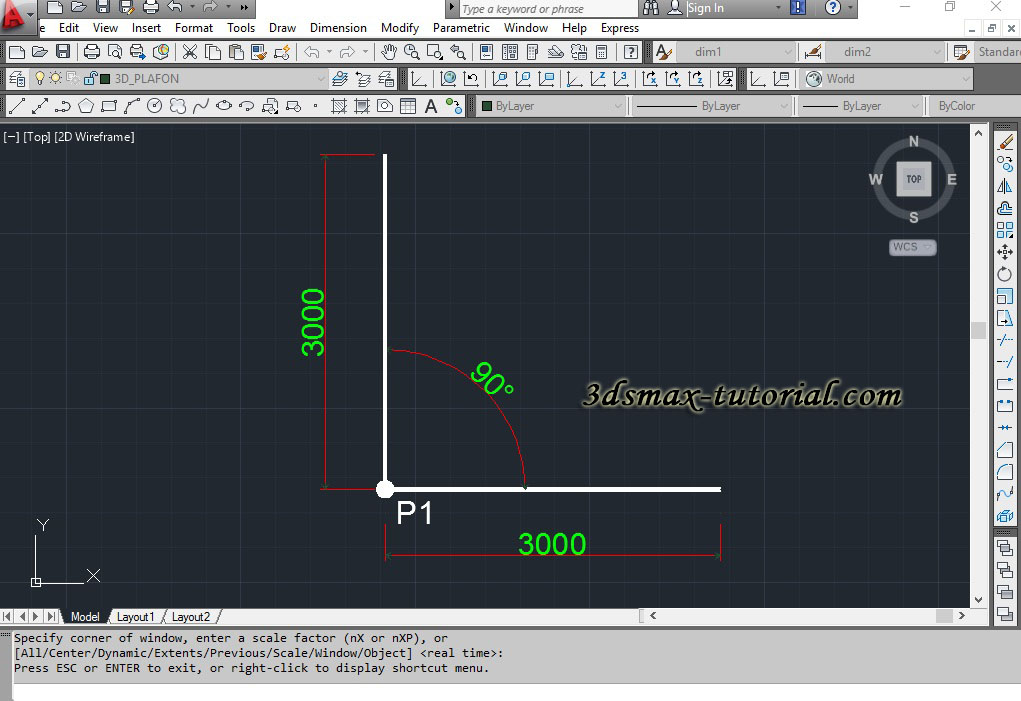1021x701 pixels.
Task: Click the TOP face of the ViewCube
Action: pos(914,179)
